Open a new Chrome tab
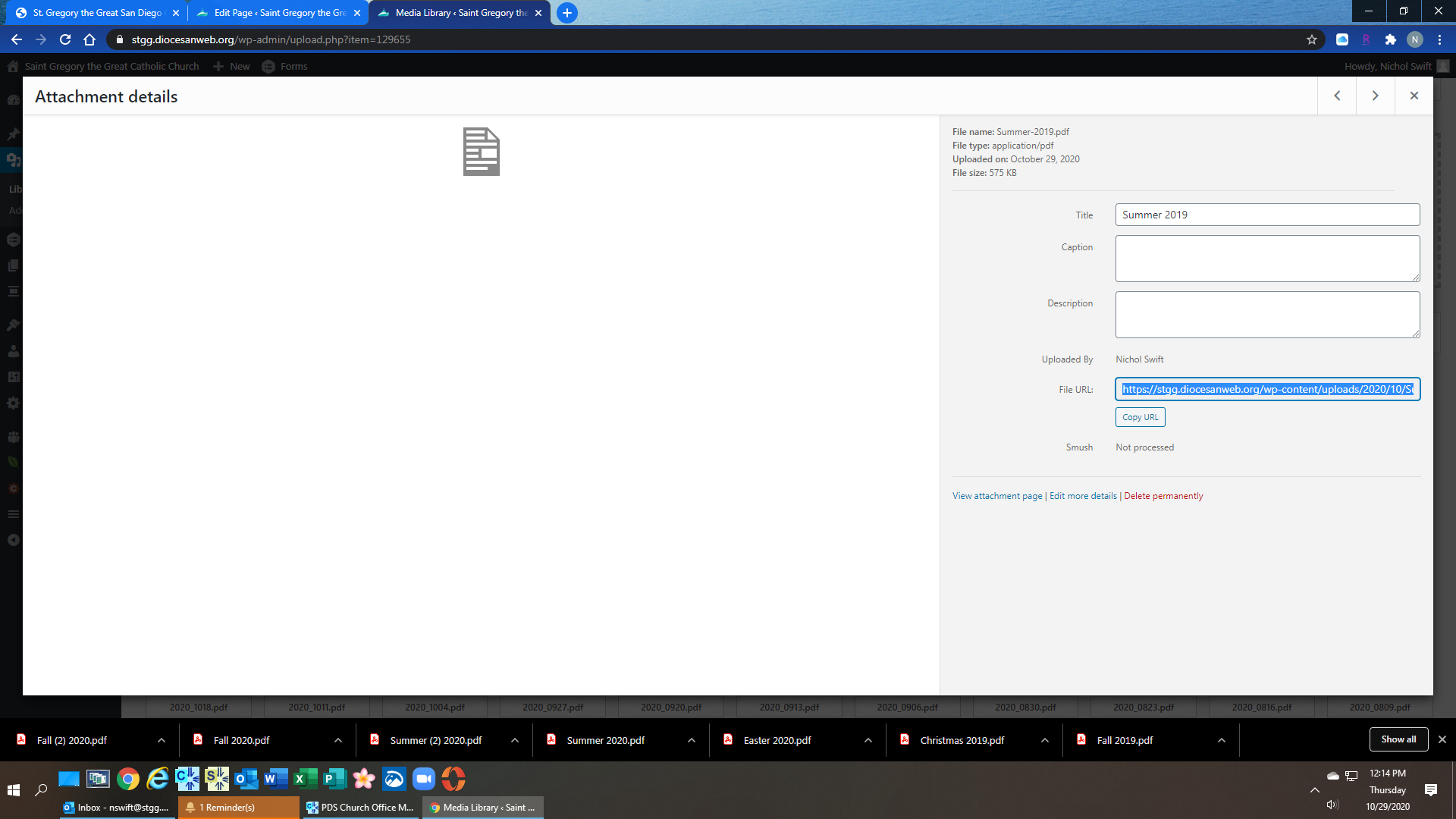Viewport: 1456px width, 819px height. coord(566,13)
